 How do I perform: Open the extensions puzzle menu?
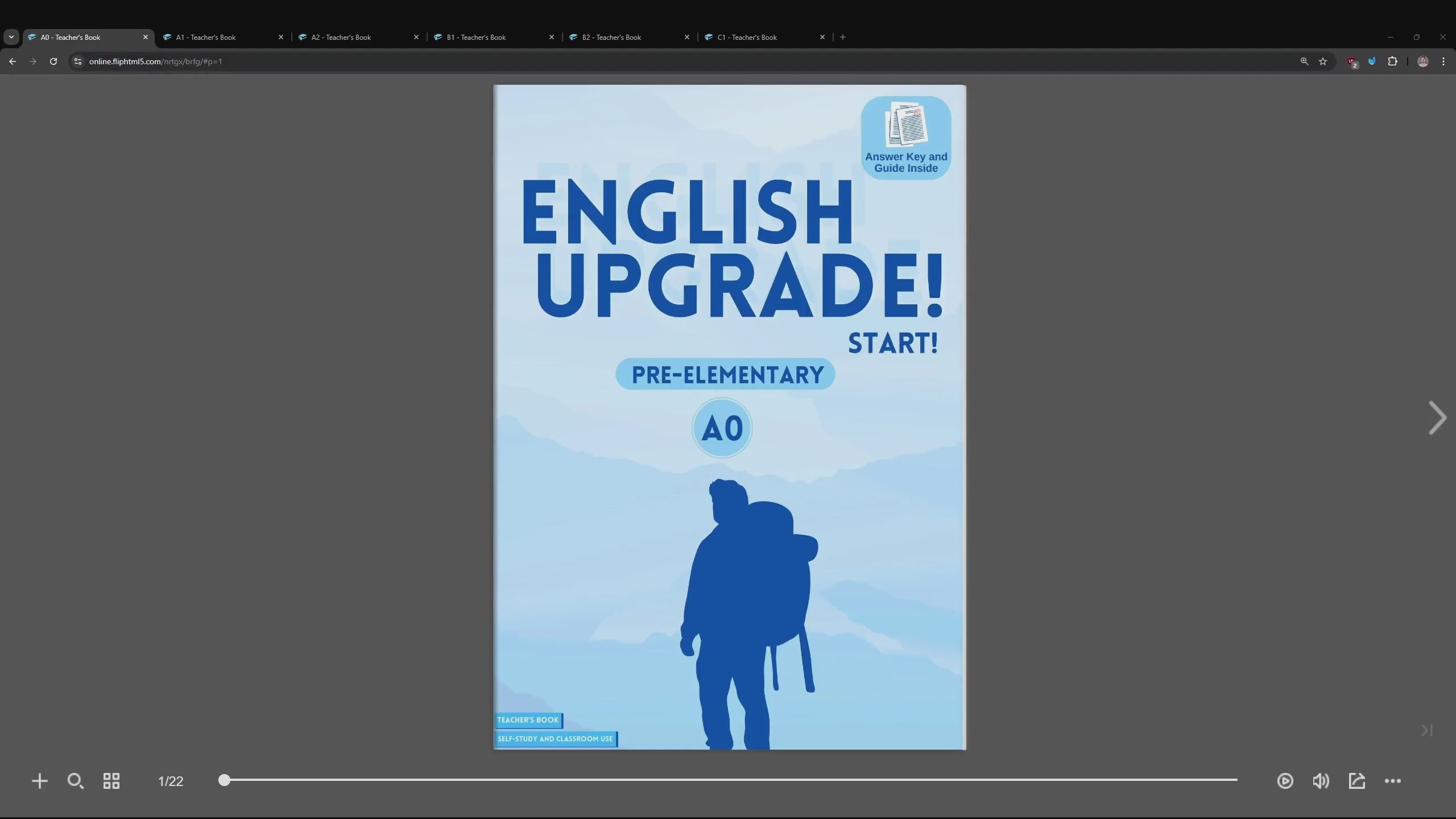click(x=1392, y=61)
